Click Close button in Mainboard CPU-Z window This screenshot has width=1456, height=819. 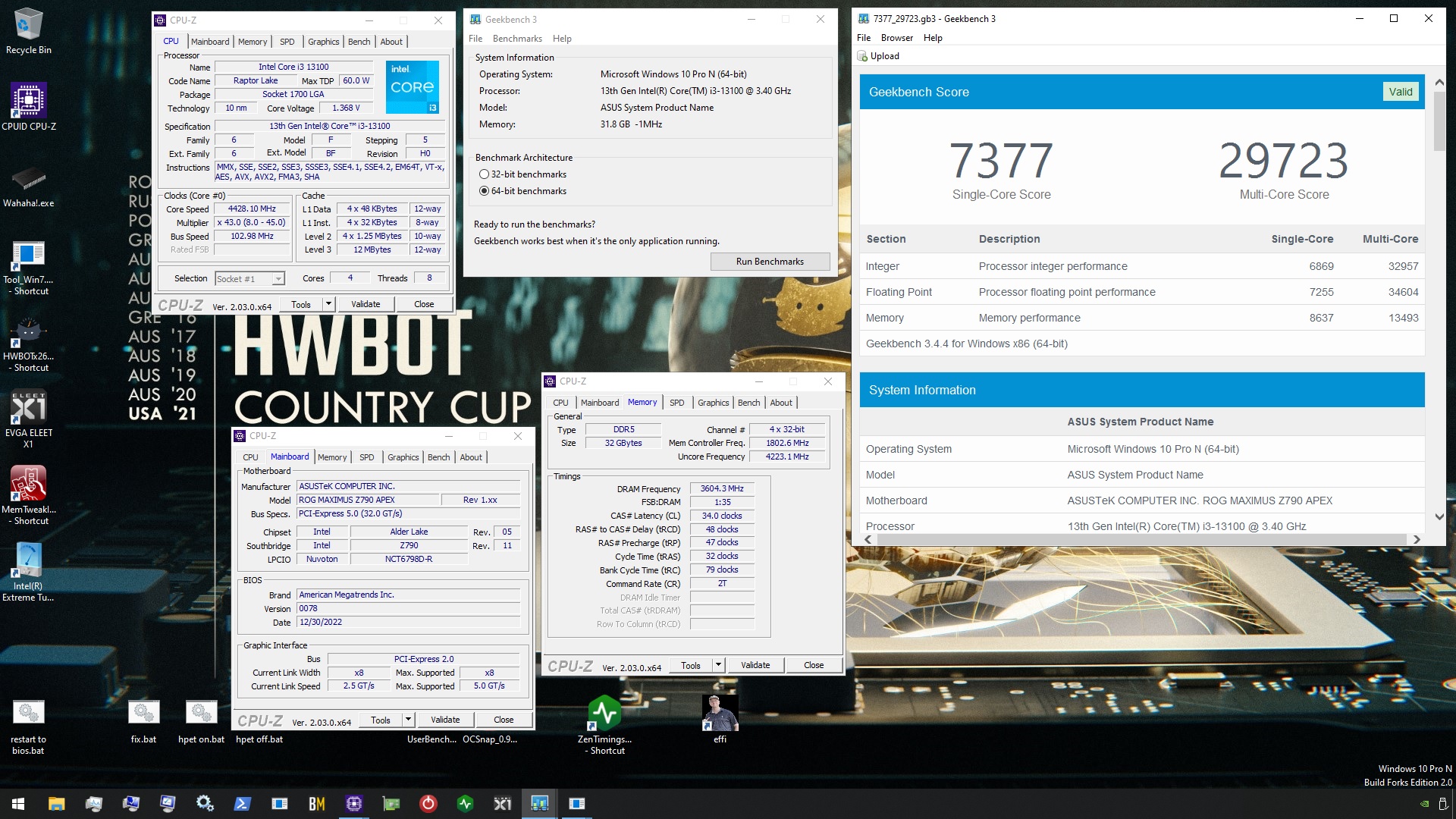(504, 720)
